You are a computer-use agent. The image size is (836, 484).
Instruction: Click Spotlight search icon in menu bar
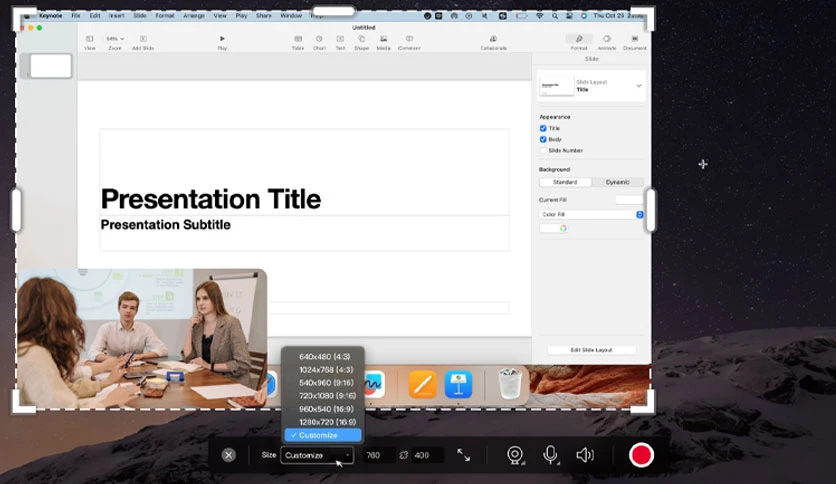(x=555, y=16)
